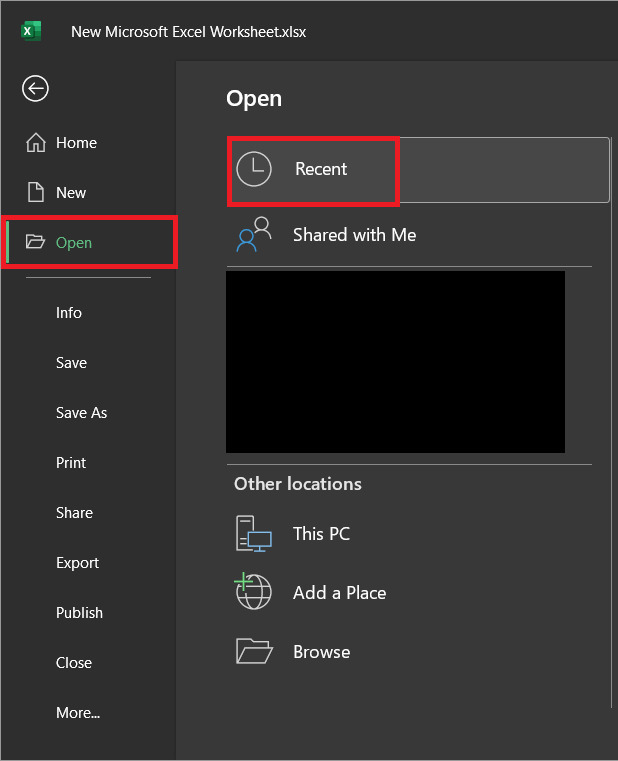Click the Excel logo in title bar
This screenshot has height=761, width=618.
click(x=31, y=31)
